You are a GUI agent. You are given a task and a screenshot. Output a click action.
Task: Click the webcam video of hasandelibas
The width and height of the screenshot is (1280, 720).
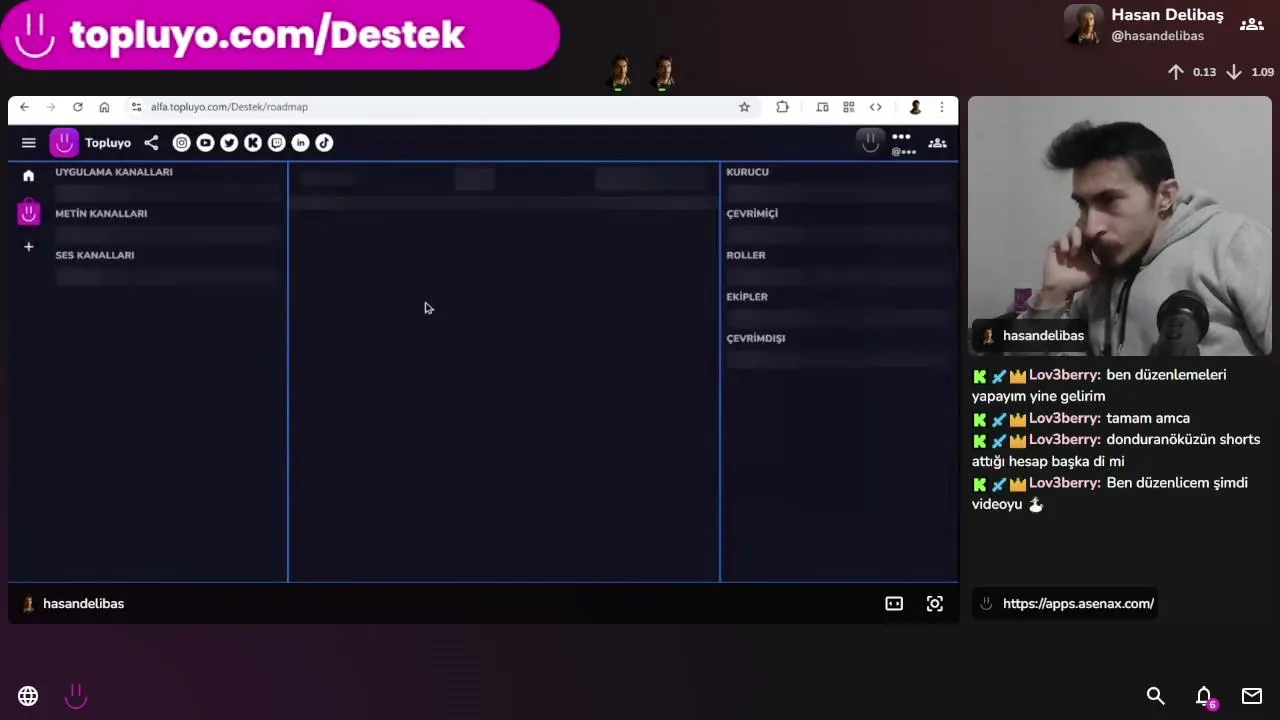click(x=1120, y=226)
